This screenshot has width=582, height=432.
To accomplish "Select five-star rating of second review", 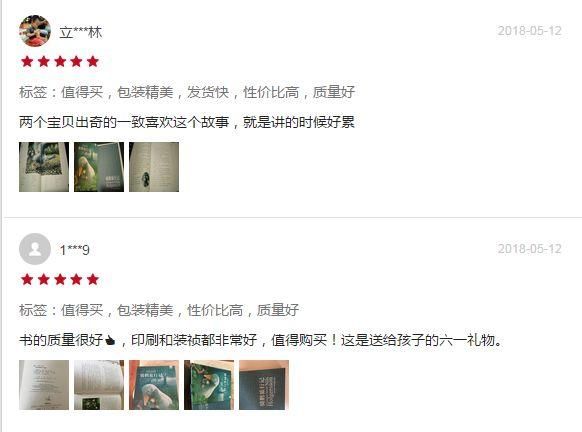I will coord(60,279).
